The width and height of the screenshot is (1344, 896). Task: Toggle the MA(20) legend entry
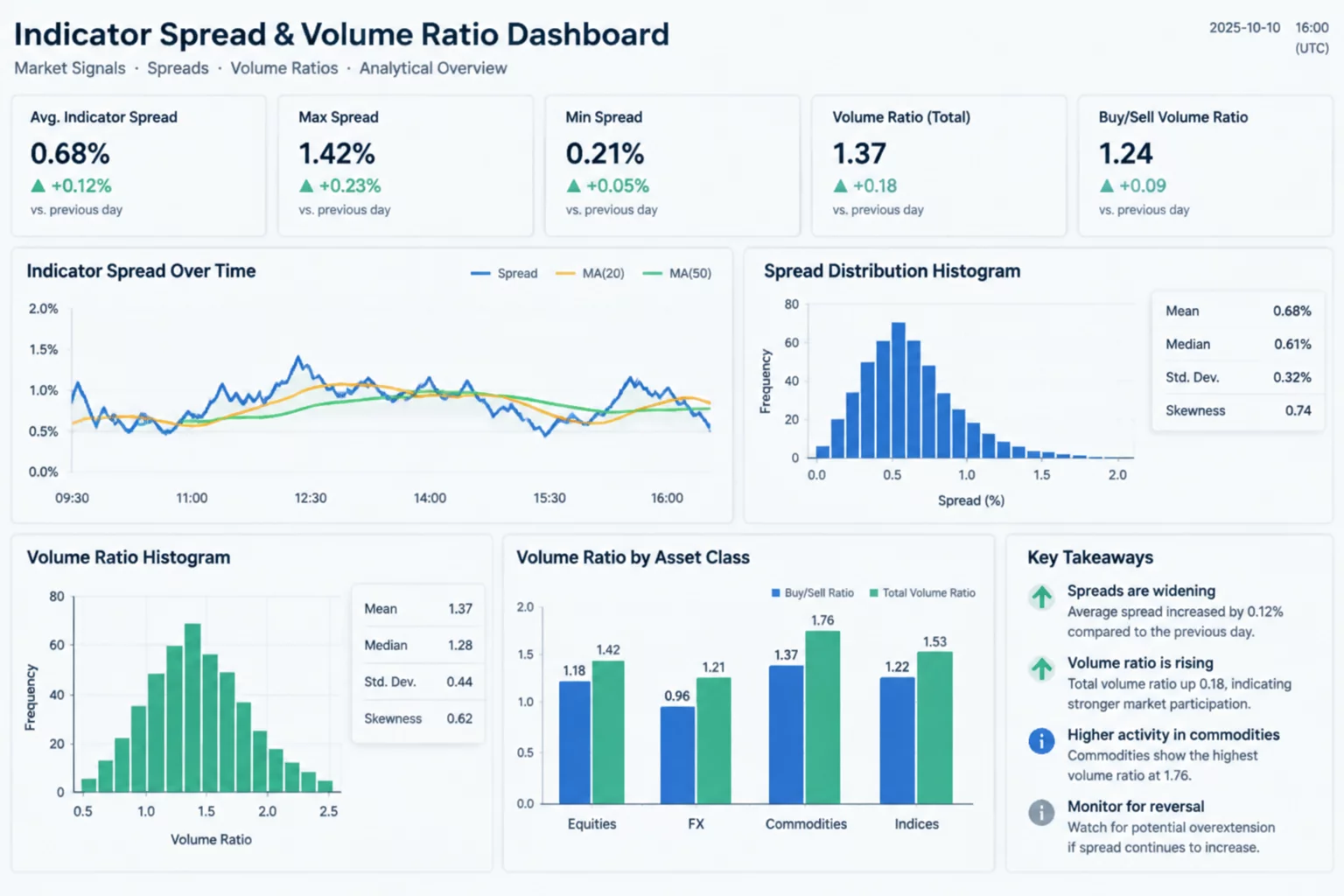point(590,273)
